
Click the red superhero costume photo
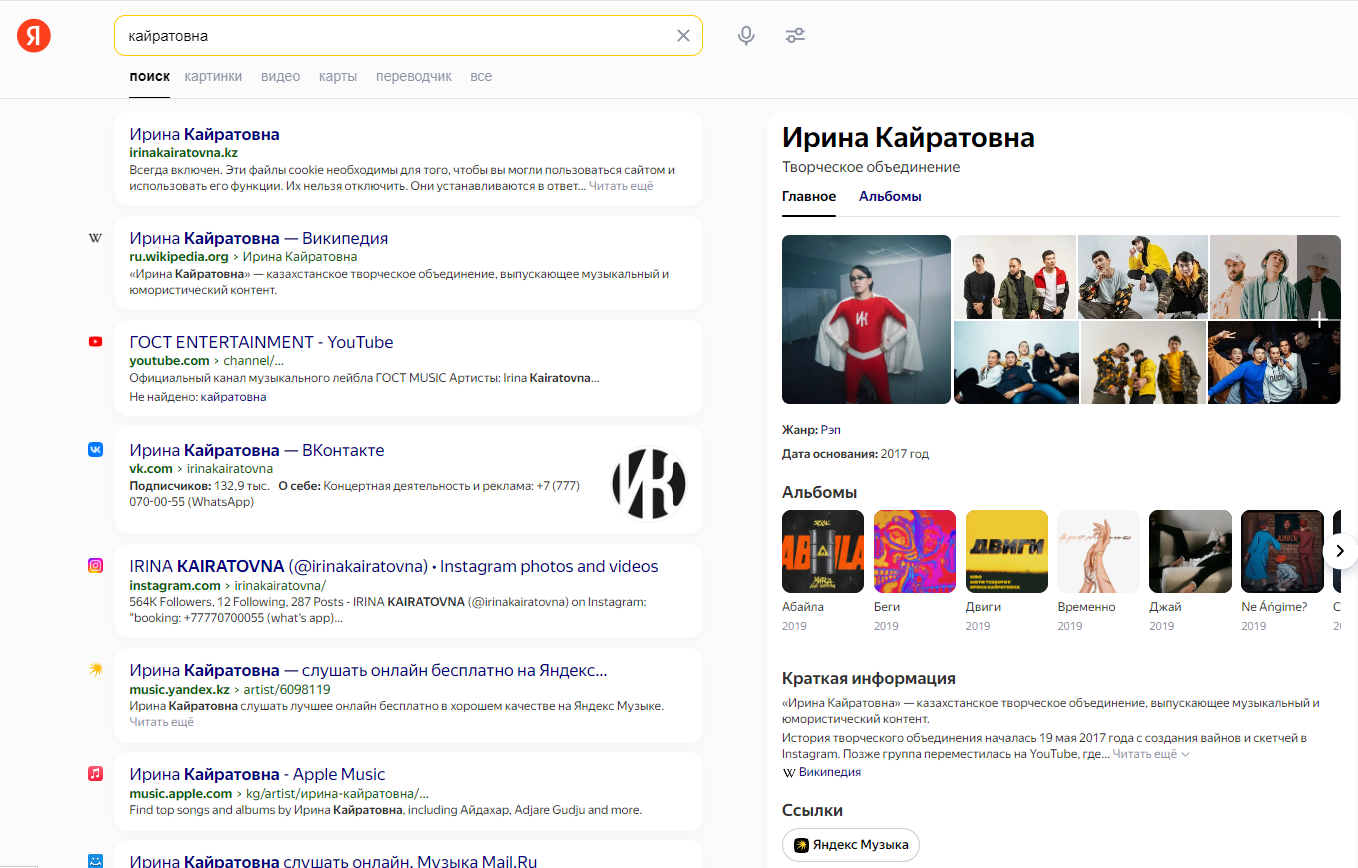(866, 319)
